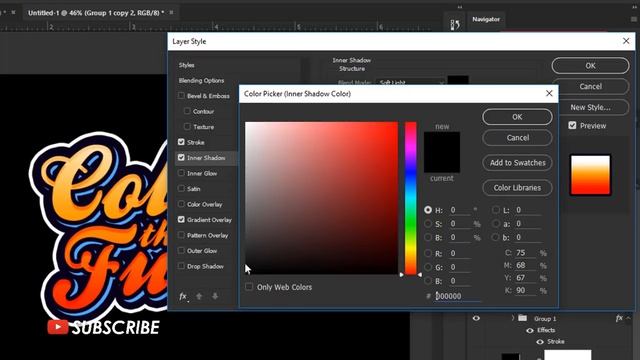Click the Group 1 folder icon
The image size is (640, 360).
pos(522,318)
